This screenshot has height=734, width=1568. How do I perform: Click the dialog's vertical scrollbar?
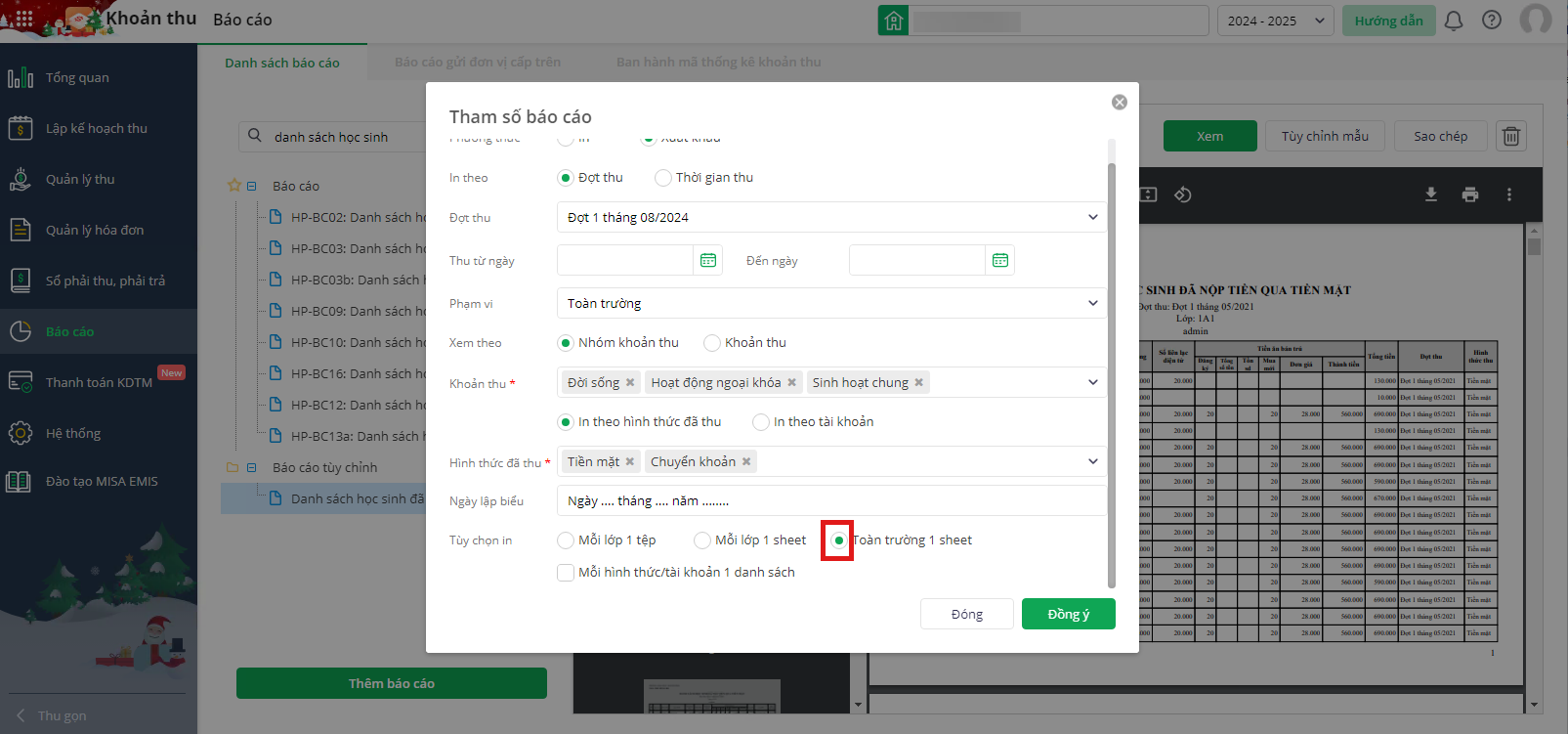pyautogui.click(x=1111, y=374)
